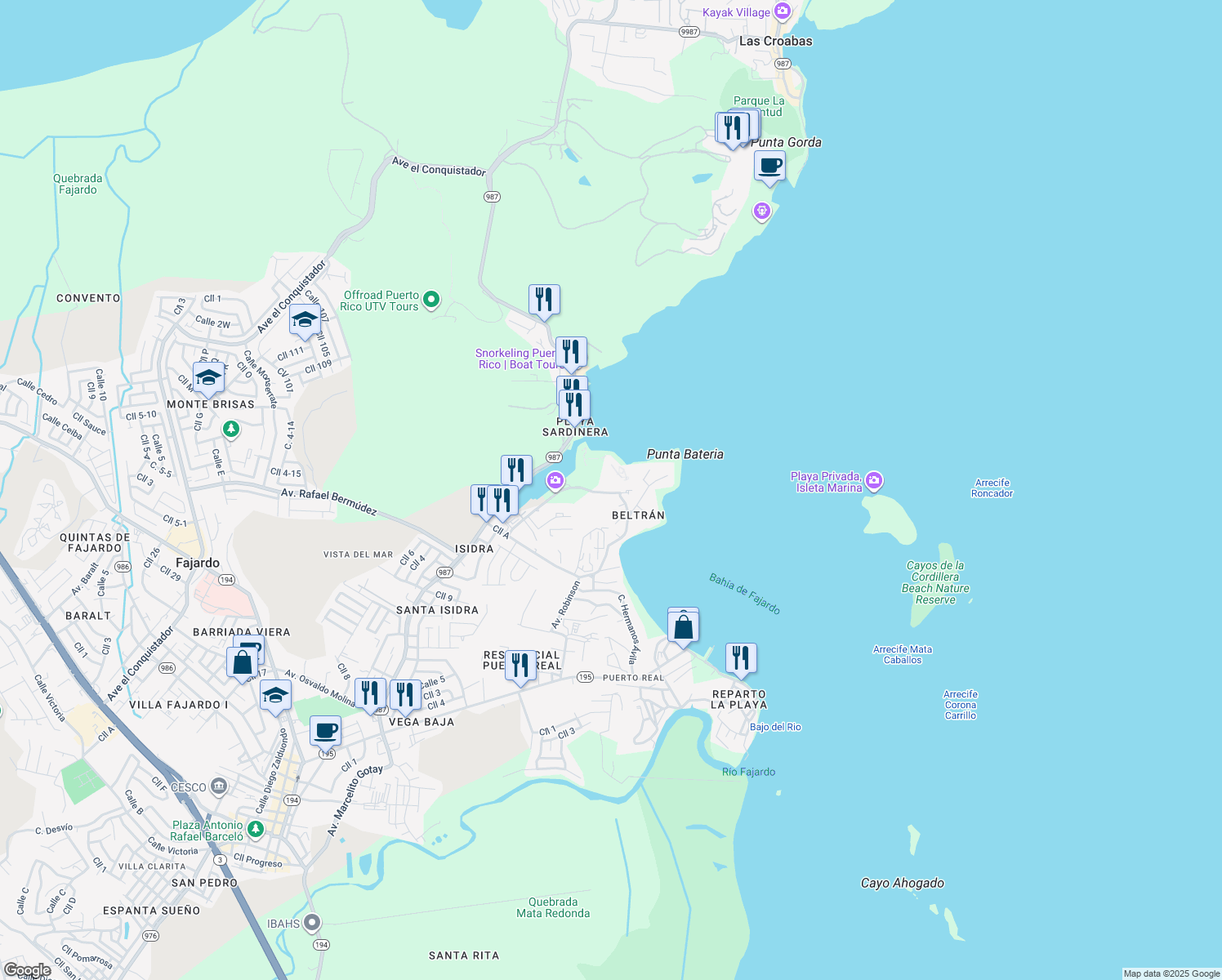Viewport: 1222px width, 980px height.
Task: Click the camera icon at Playa Privada Isleta Marina
Action: click(x=874, y=481)
